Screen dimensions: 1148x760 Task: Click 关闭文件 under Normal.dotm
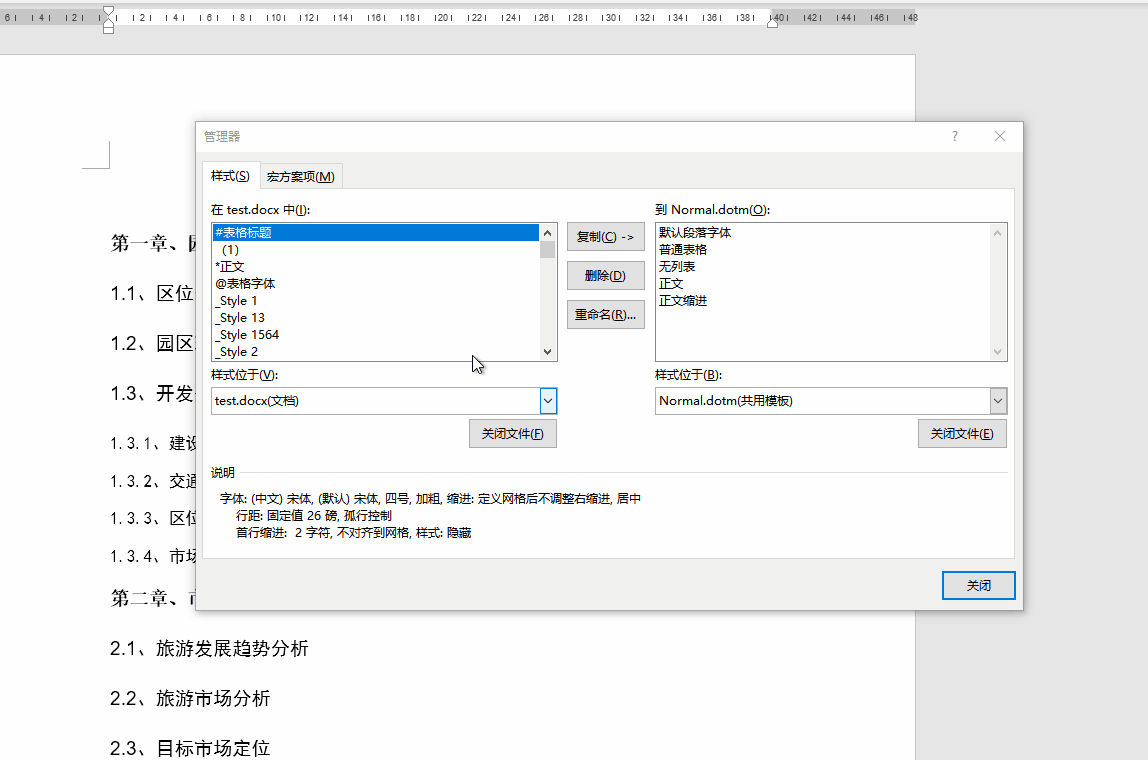pyautogui.click(x=962, y=433)
